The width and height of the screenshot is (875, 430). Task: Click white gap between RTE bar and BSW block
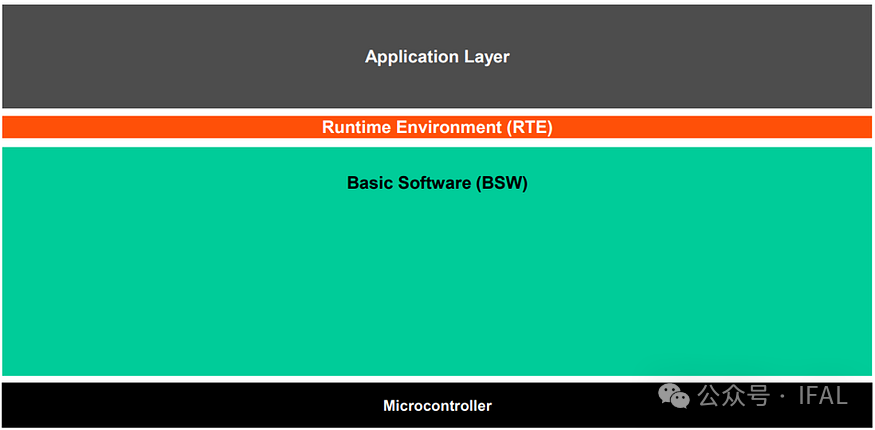(x=437, y=143)
